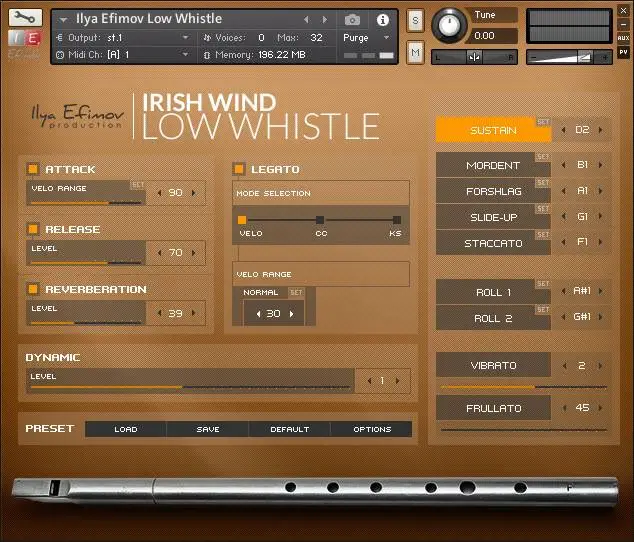
Task: Shift Mordent keyswitch down from B1
Action: [x=564, y=165]
